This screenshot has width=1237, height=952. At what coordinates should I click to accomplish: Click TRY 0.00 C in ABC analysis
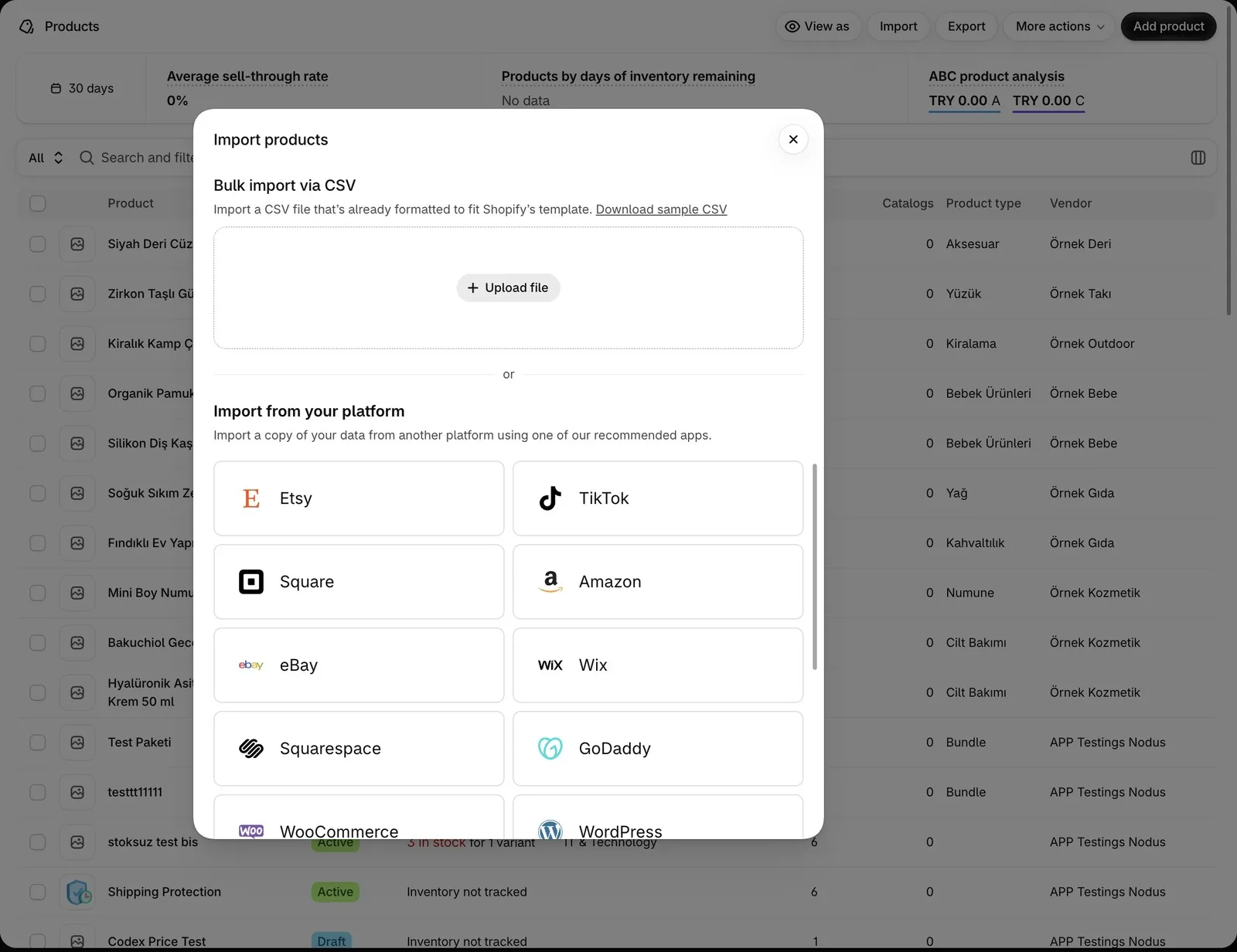(1048, 100)
